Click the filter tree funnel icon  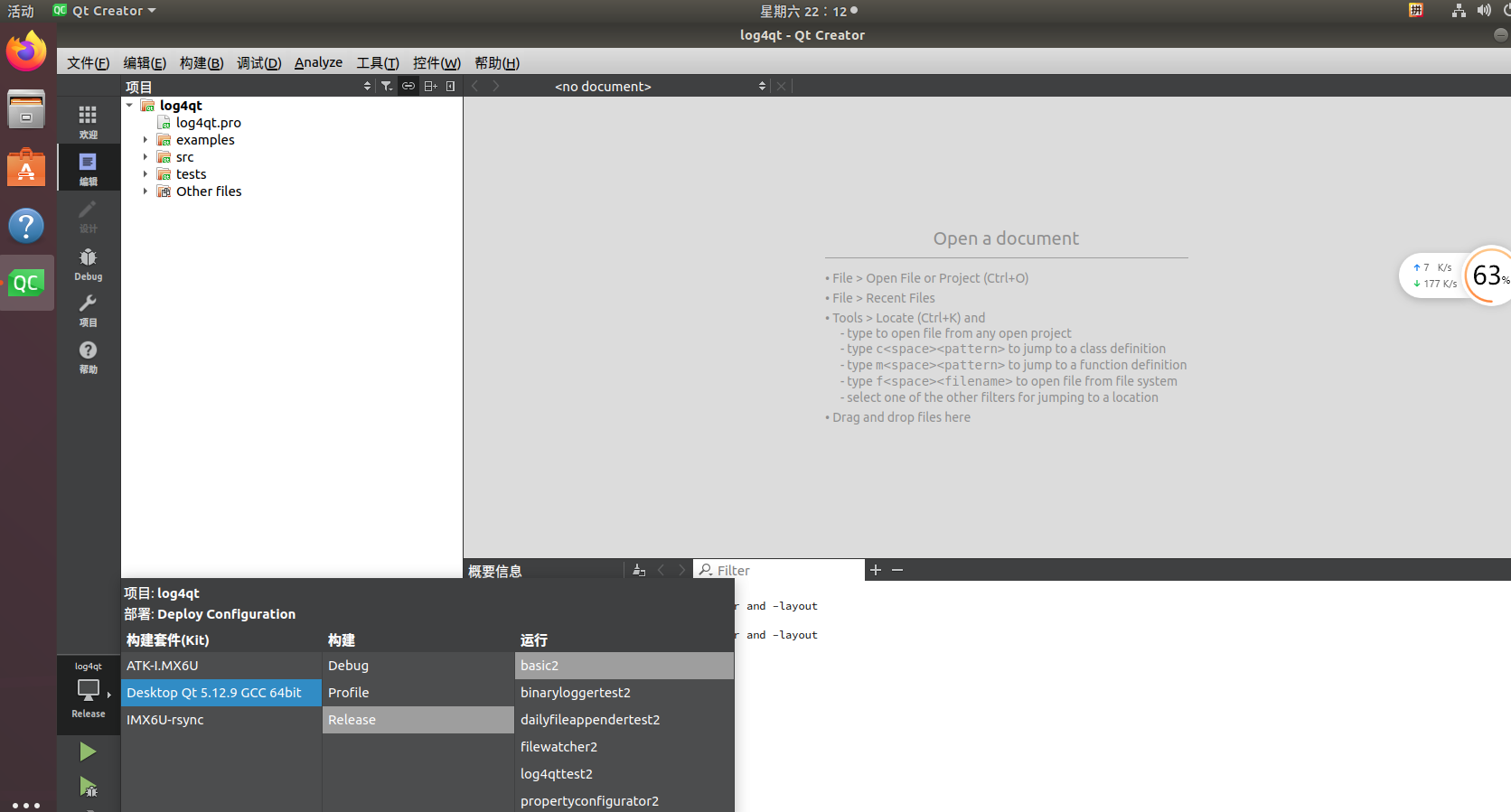[387, 86]
